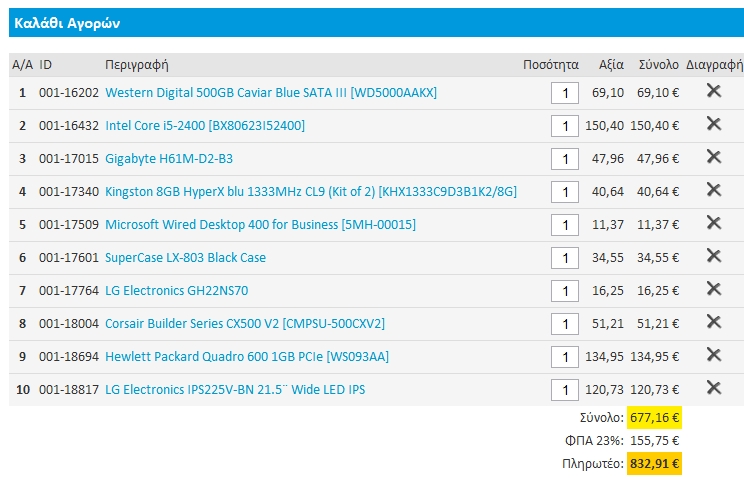Click product ID 001-18694
Image resolution: width=744 pixels, height=478 pixels.
pyautogui.click(x=69, y=356)
